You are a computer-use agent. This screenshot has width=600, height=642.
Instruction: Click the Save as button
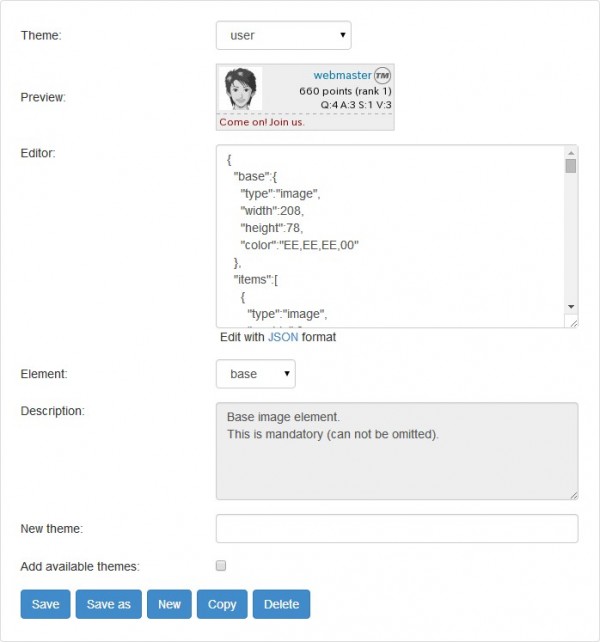coord(108,604)
